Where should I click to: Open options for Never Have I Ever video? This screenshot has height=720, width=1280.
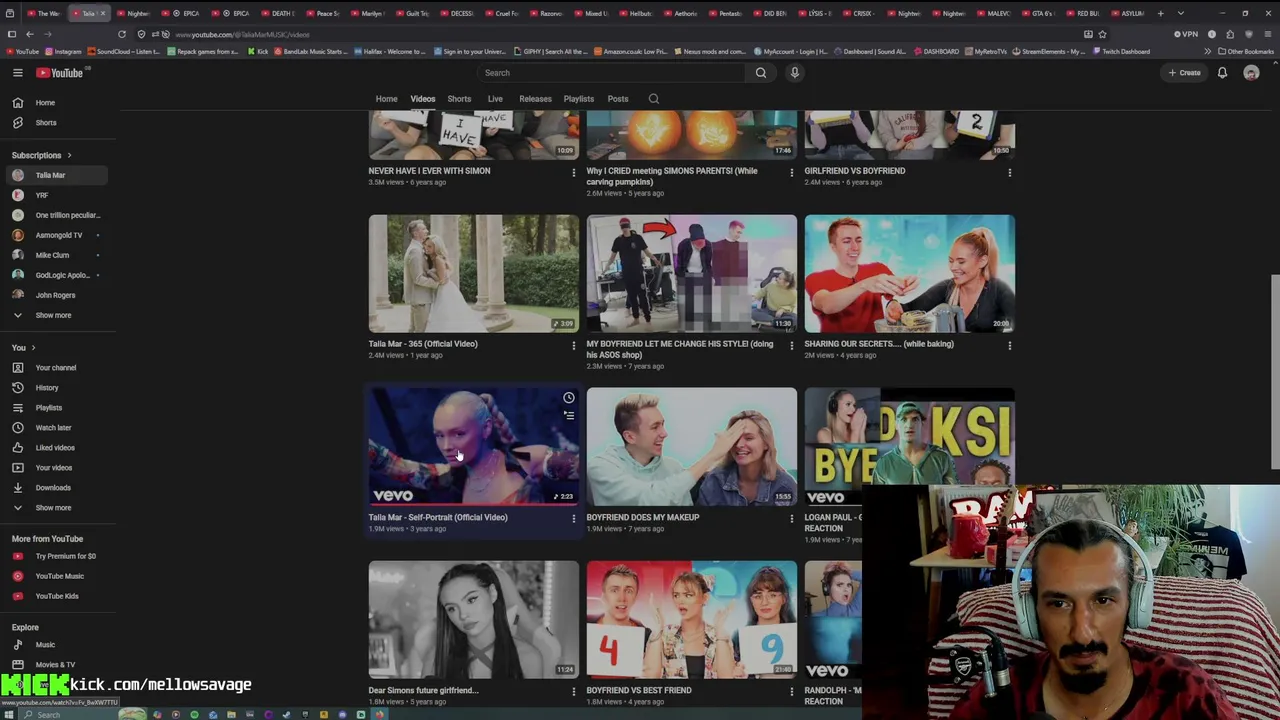tap(573, 173)
